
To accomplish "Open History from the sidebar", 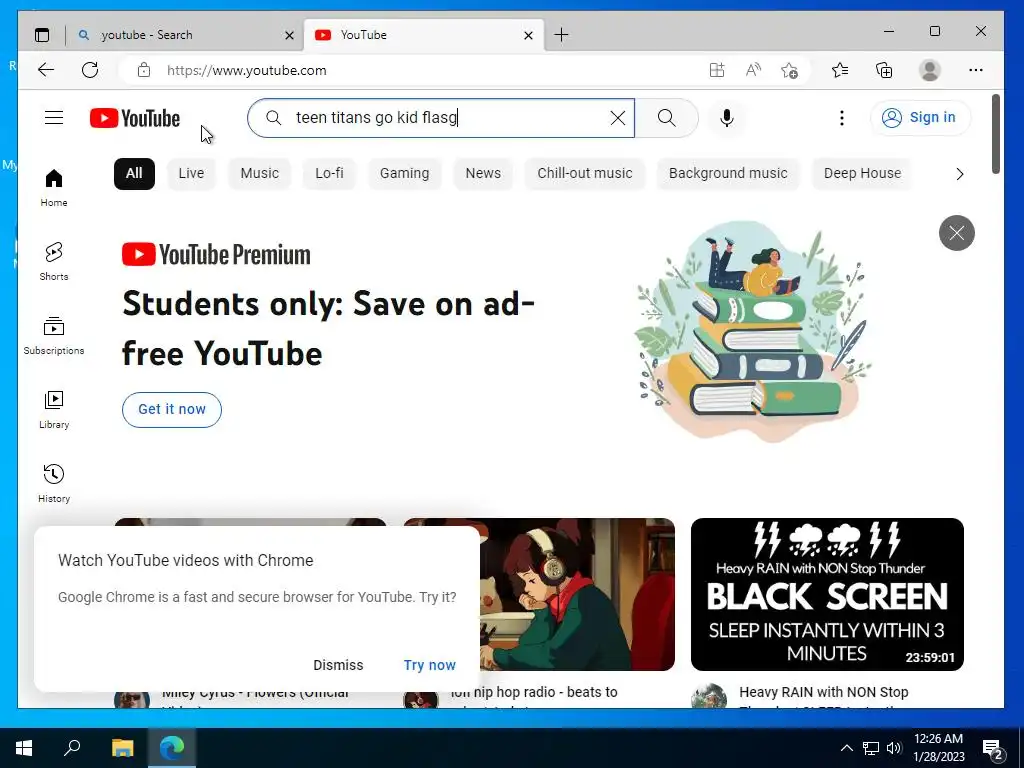I will point(54,483).
